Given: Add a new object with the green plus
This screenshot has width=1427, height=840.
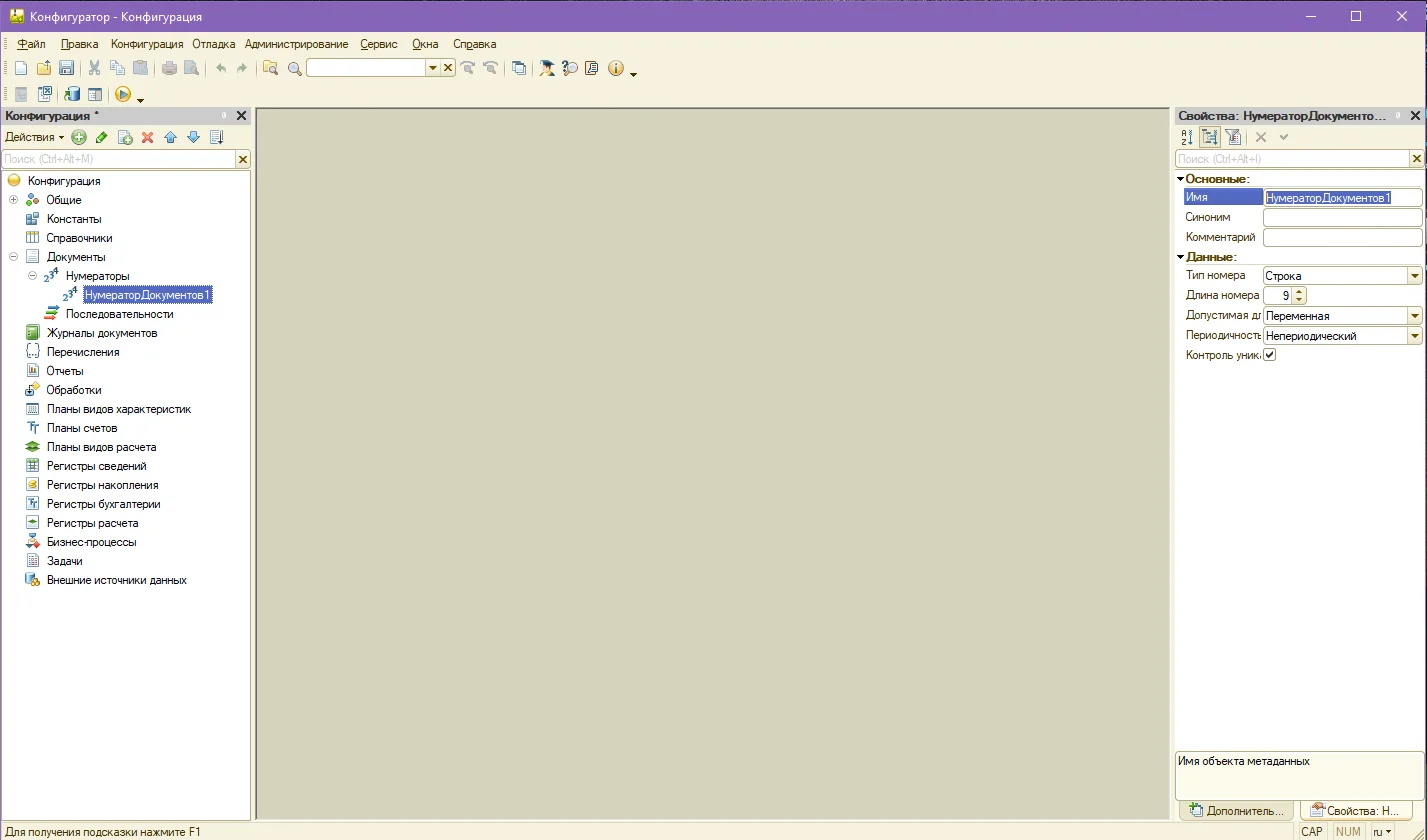Looking at the screenshot, I should (78, 137).
